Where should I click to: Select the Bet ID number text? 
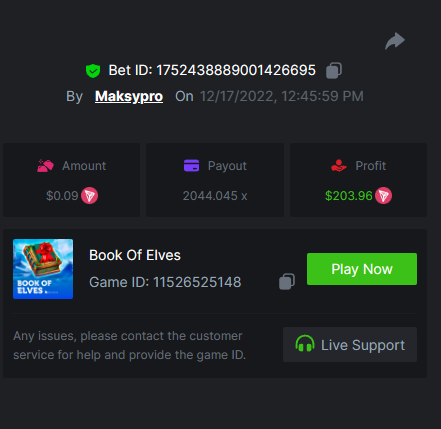coord(236,70)
